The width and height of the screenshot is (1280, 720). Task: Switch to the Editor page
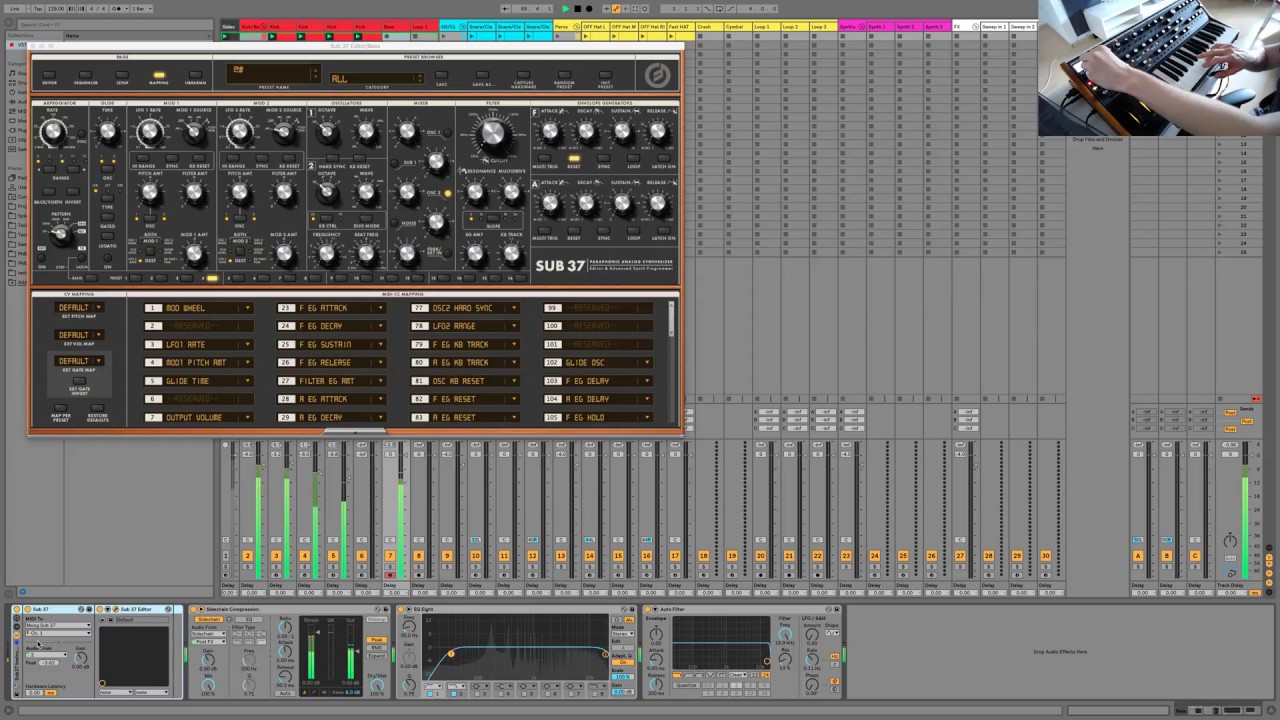(49, 75)
